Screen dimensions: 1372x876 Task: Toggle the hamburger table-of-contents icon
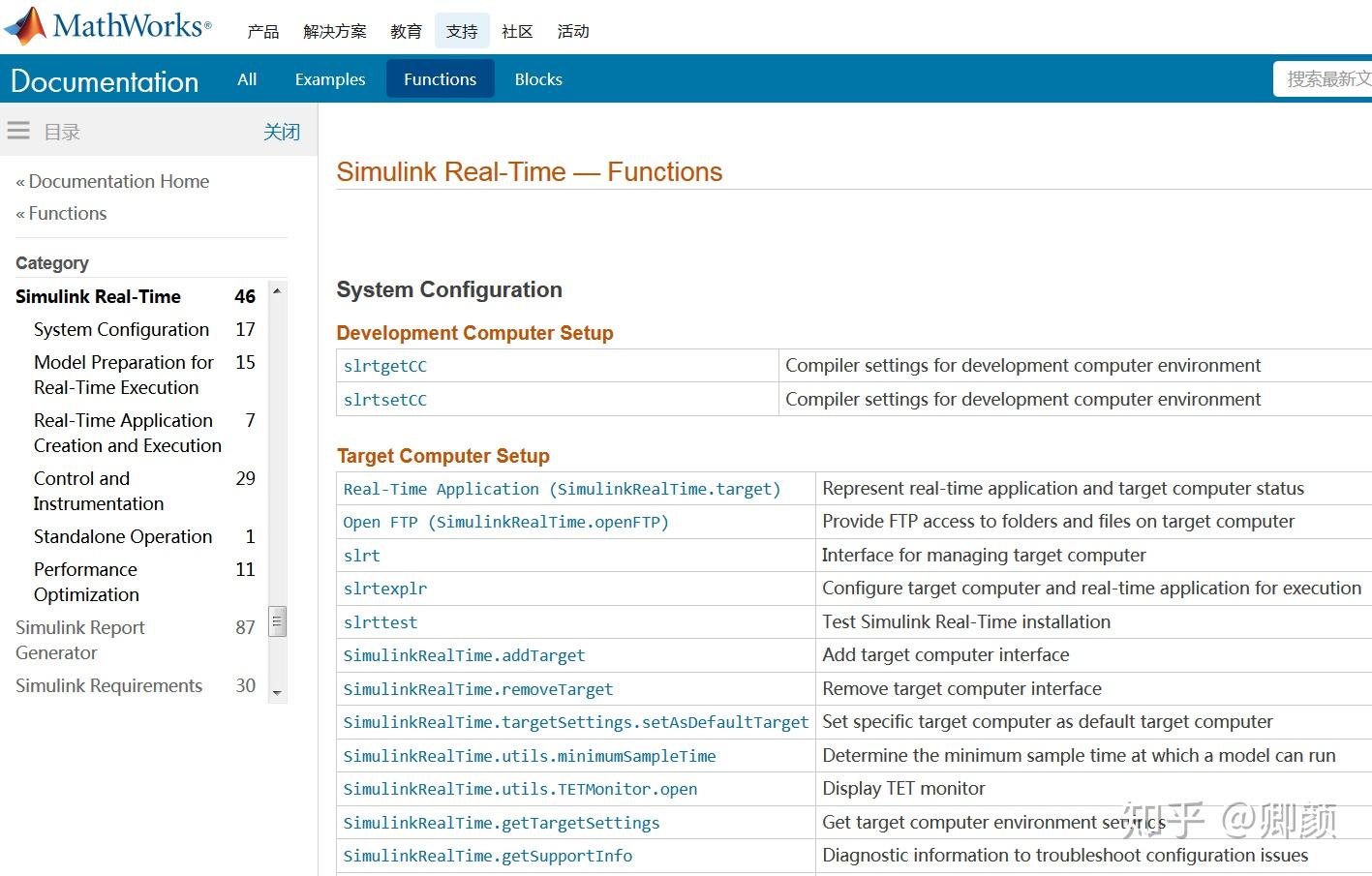pyautogui.click(x=18, y=131)
